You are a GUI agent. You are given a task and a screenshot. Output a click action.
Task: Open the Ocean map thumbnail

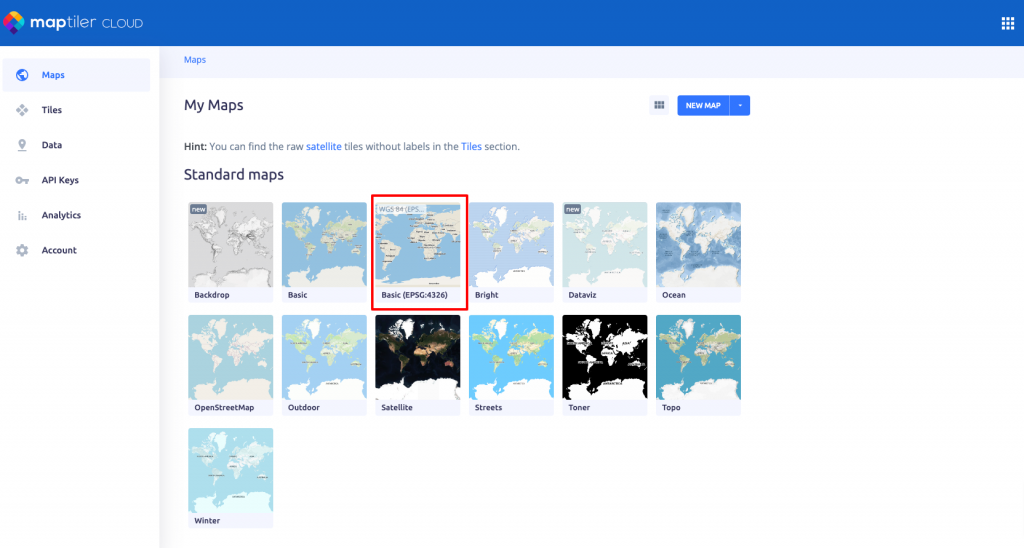[x=699, y=245]
